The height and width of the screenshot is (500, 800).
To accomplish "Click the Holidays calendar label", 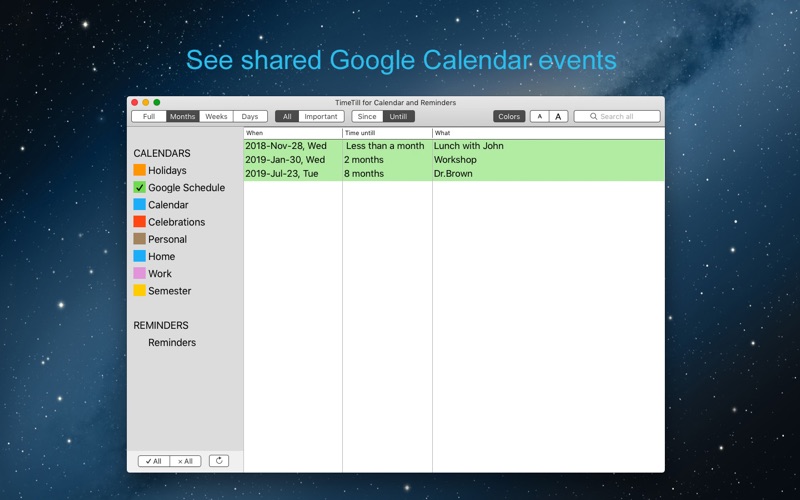I will (167, 170).
